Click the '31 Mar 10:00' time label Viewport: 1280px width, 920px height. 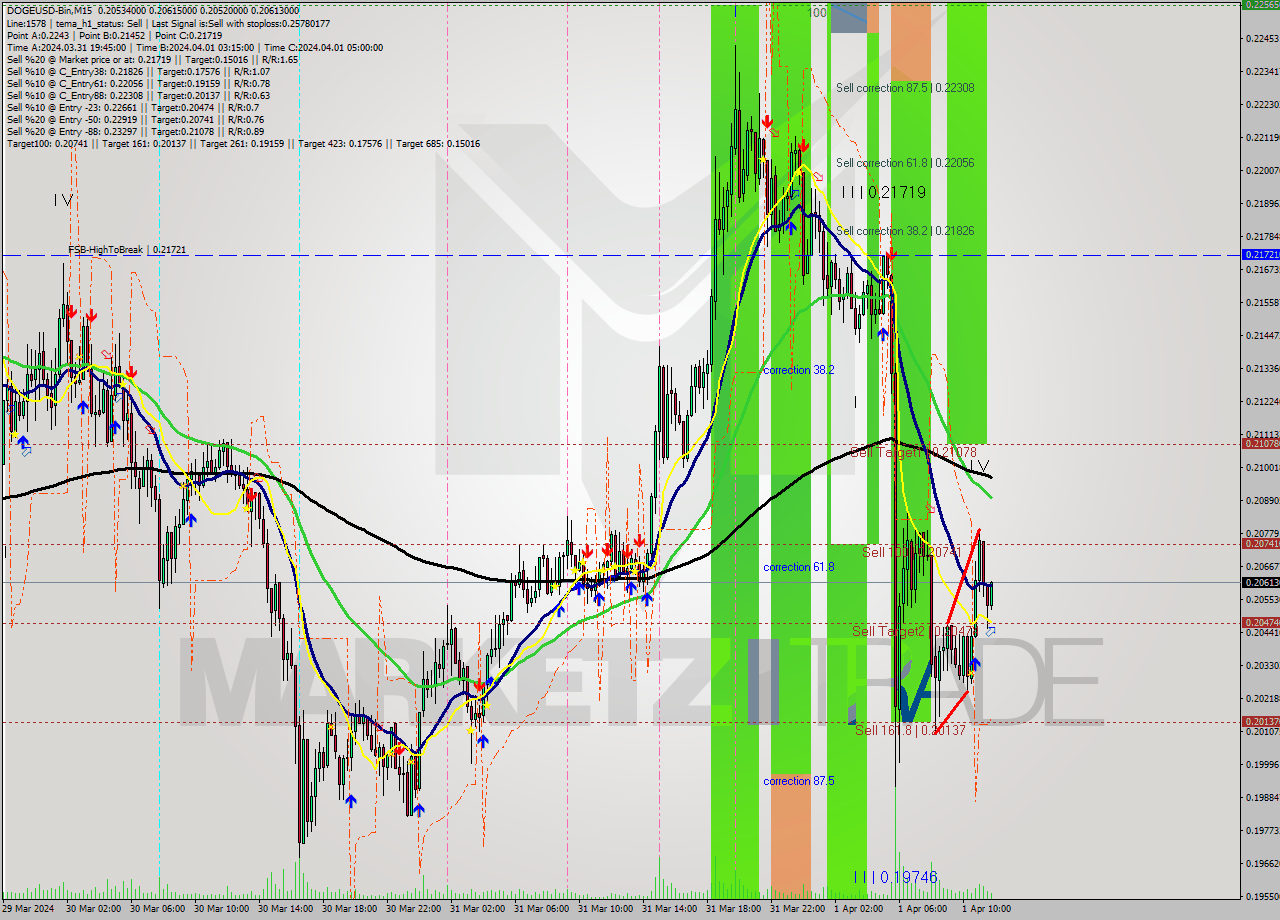tap(605, 909)
